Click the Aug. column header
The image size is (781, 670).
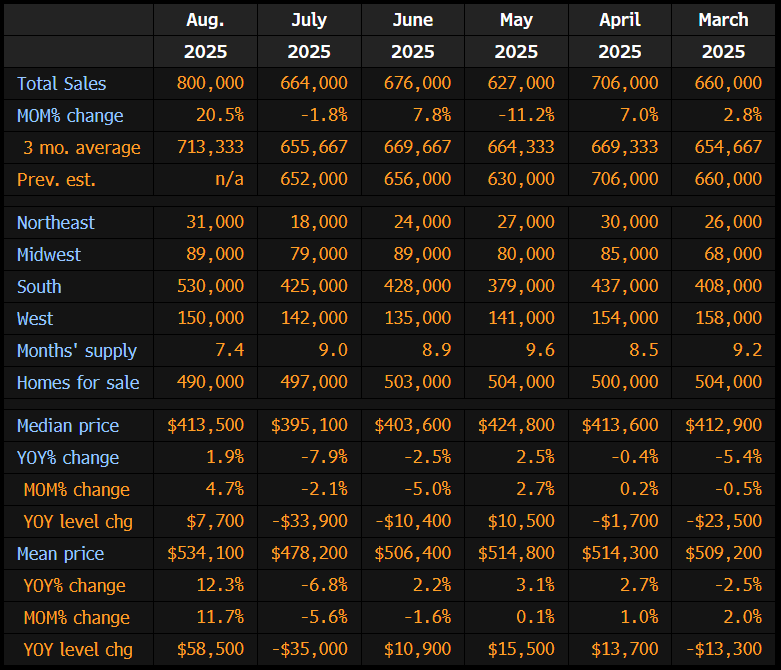pyautogui.click(x=205, y=20)
